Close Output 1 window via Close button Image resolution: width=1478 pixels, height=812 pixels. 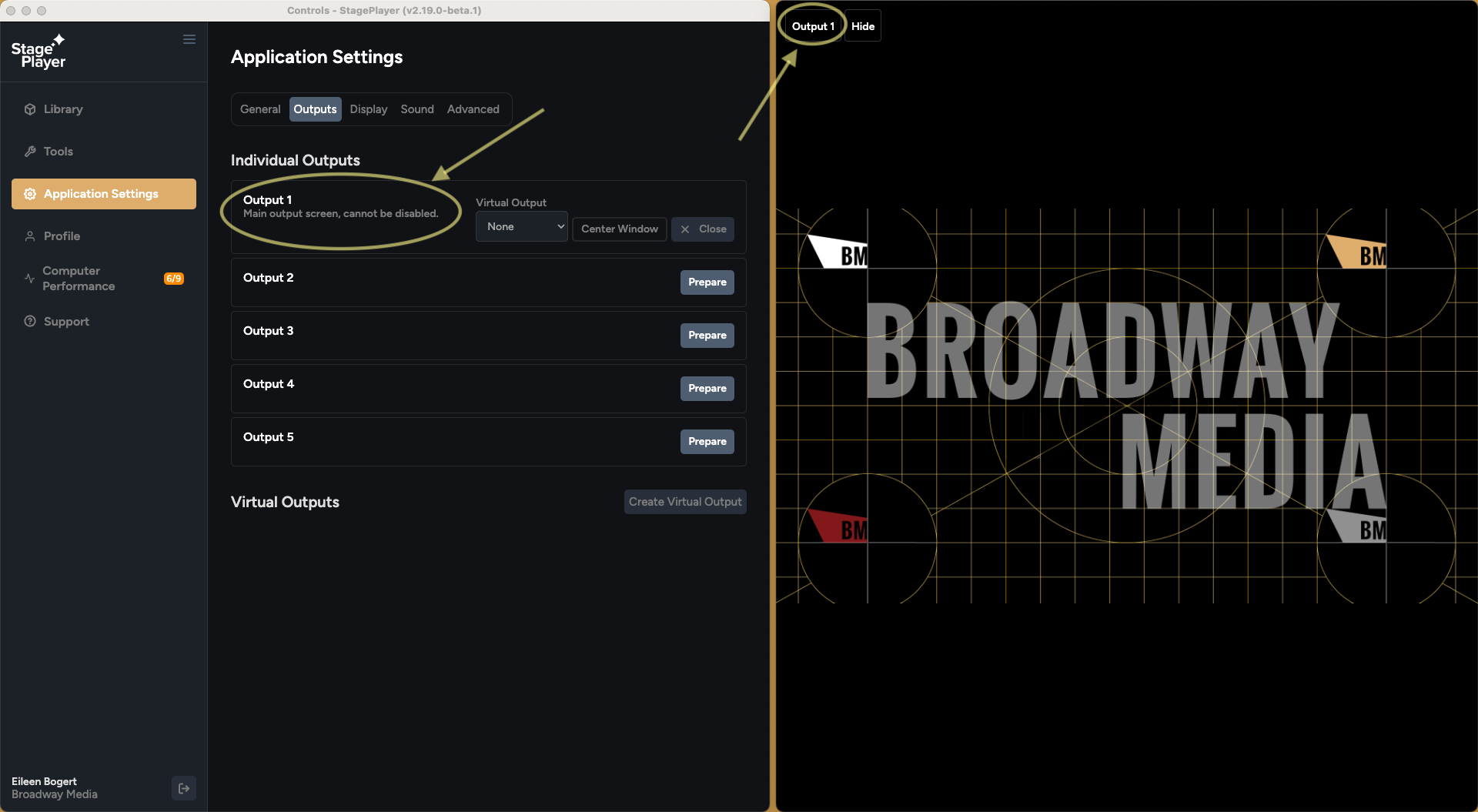click(703, 229)
